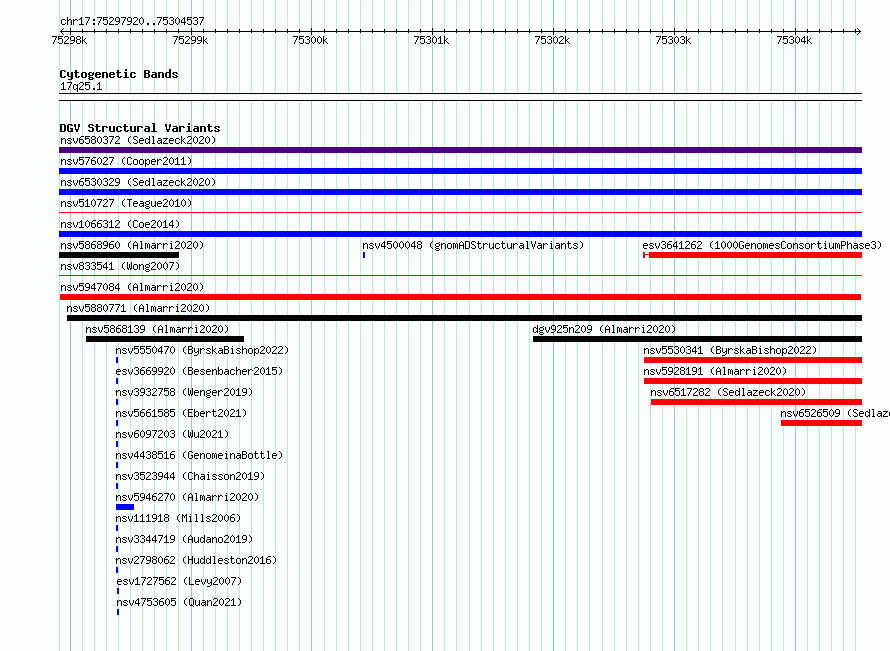Screen dimensions: 890x651
Task: Click nsv2798062 (Huddleston2016) label
Action: 196,560
